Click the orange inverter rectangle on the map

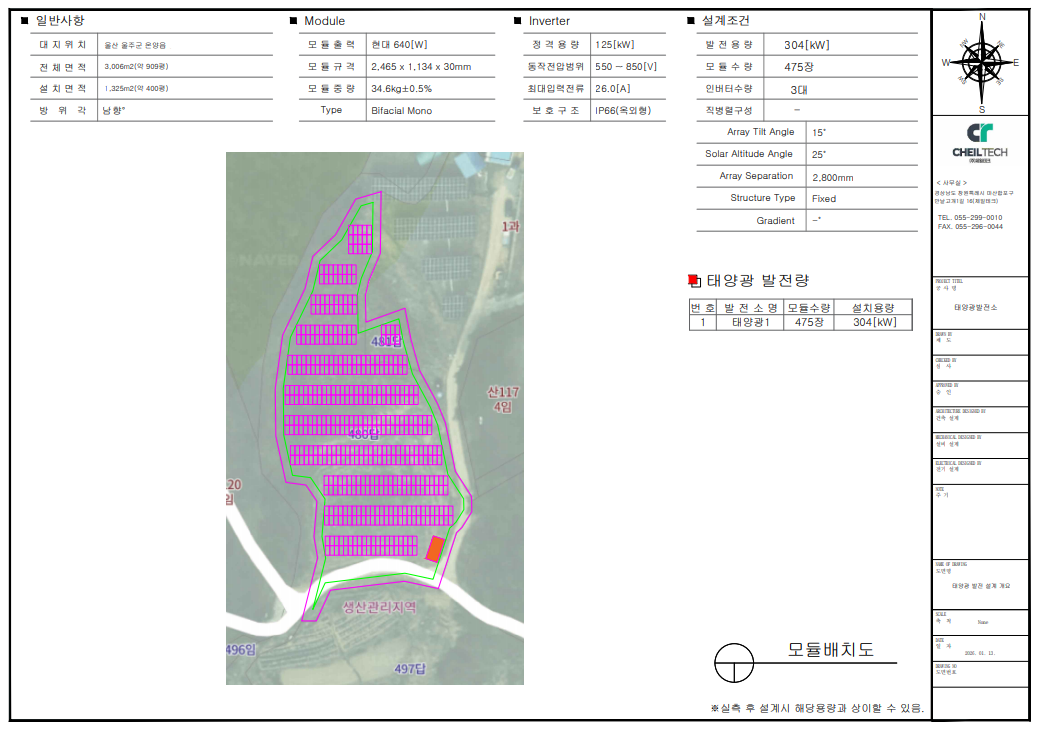click(434, 549)
